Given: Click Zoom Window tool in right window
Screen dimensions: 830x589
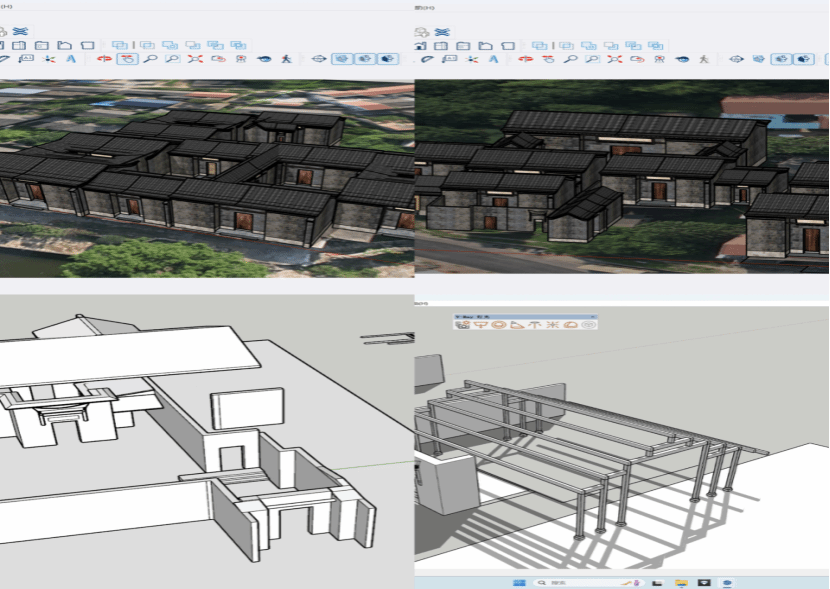Looking at the screenshot, I should 589,59.
